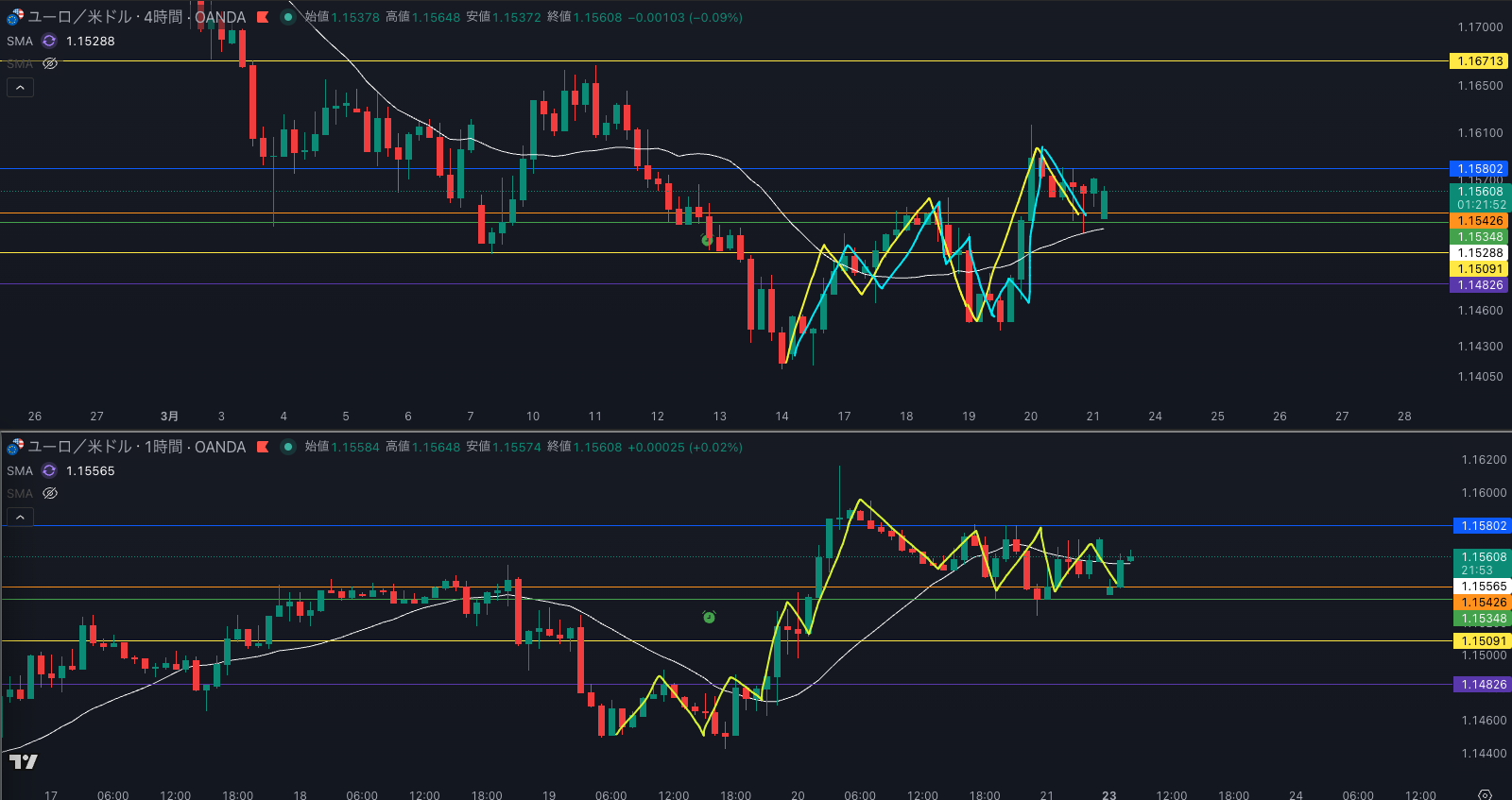The width and height of the screenshot is (1512, 800).
Task: Click the red flag icon on 4-hour chart
Action: (x=263, y=17)
